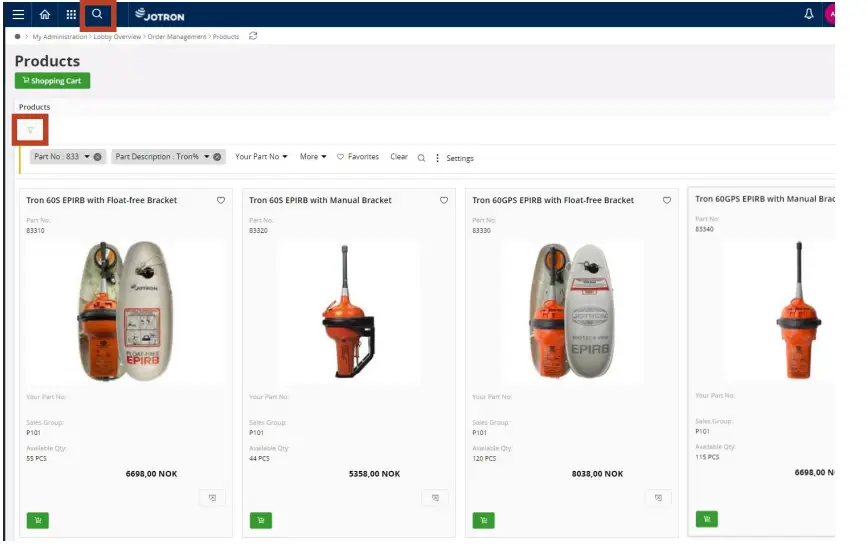Open notifications bell
Image resolution: width=867 pixels, height=545 pixels.
[x=808, y=14]
